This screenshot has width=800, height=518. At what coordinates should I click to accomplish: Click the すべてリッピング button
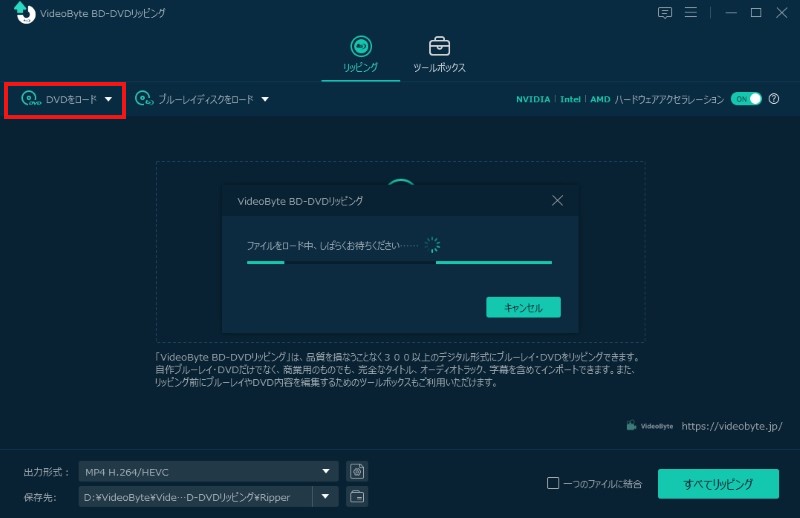coord(717,484)
